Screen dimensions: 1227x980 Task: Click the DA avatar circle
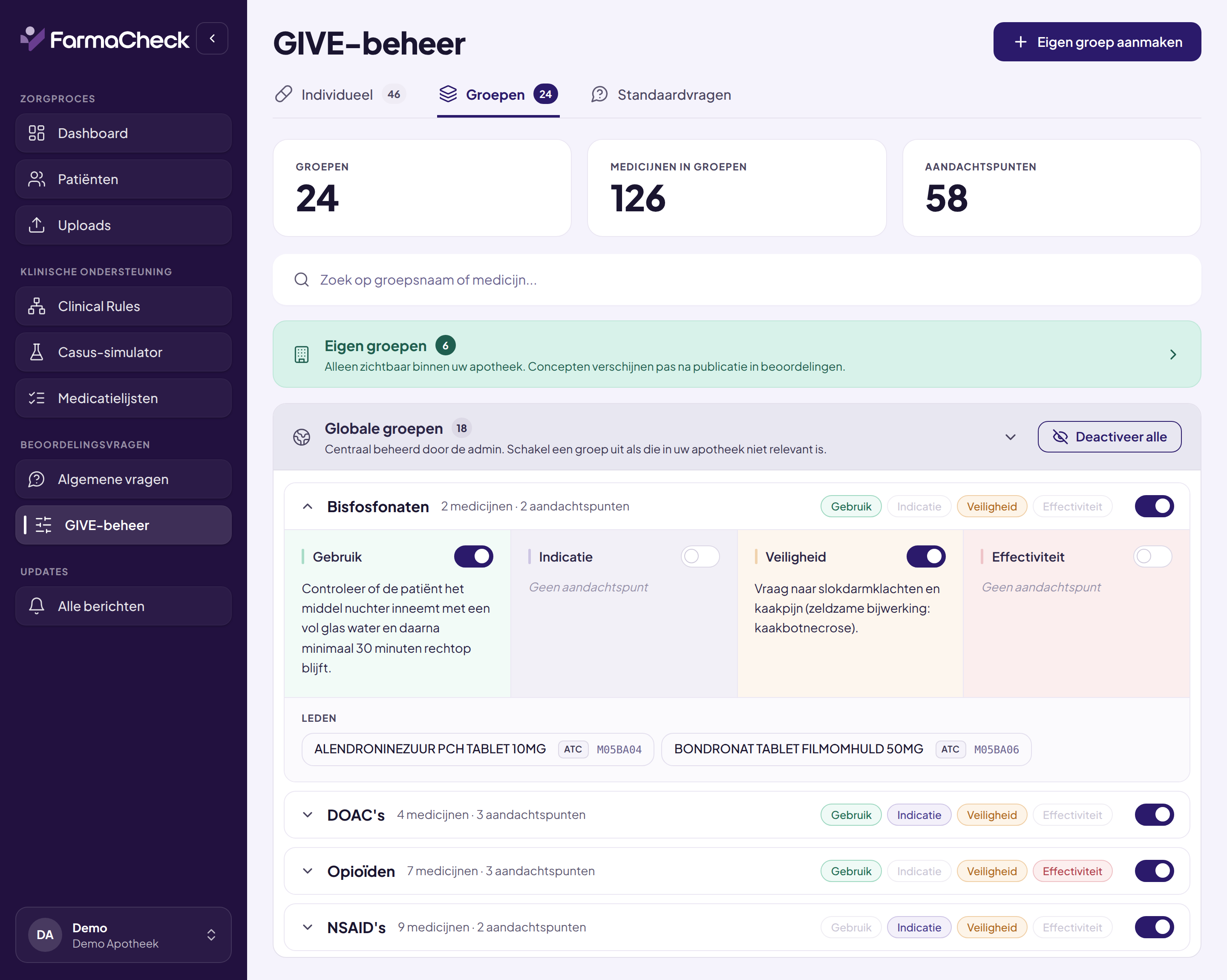pos(45,934)
